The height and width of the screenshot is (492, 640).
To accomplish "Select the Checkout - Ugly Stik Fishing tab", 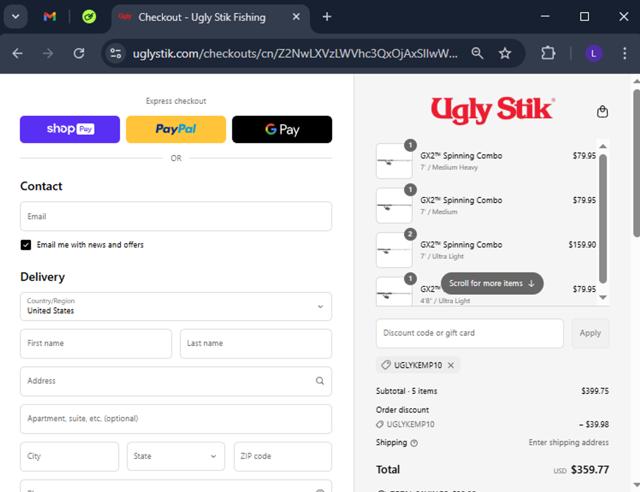I will click(202, 17).
